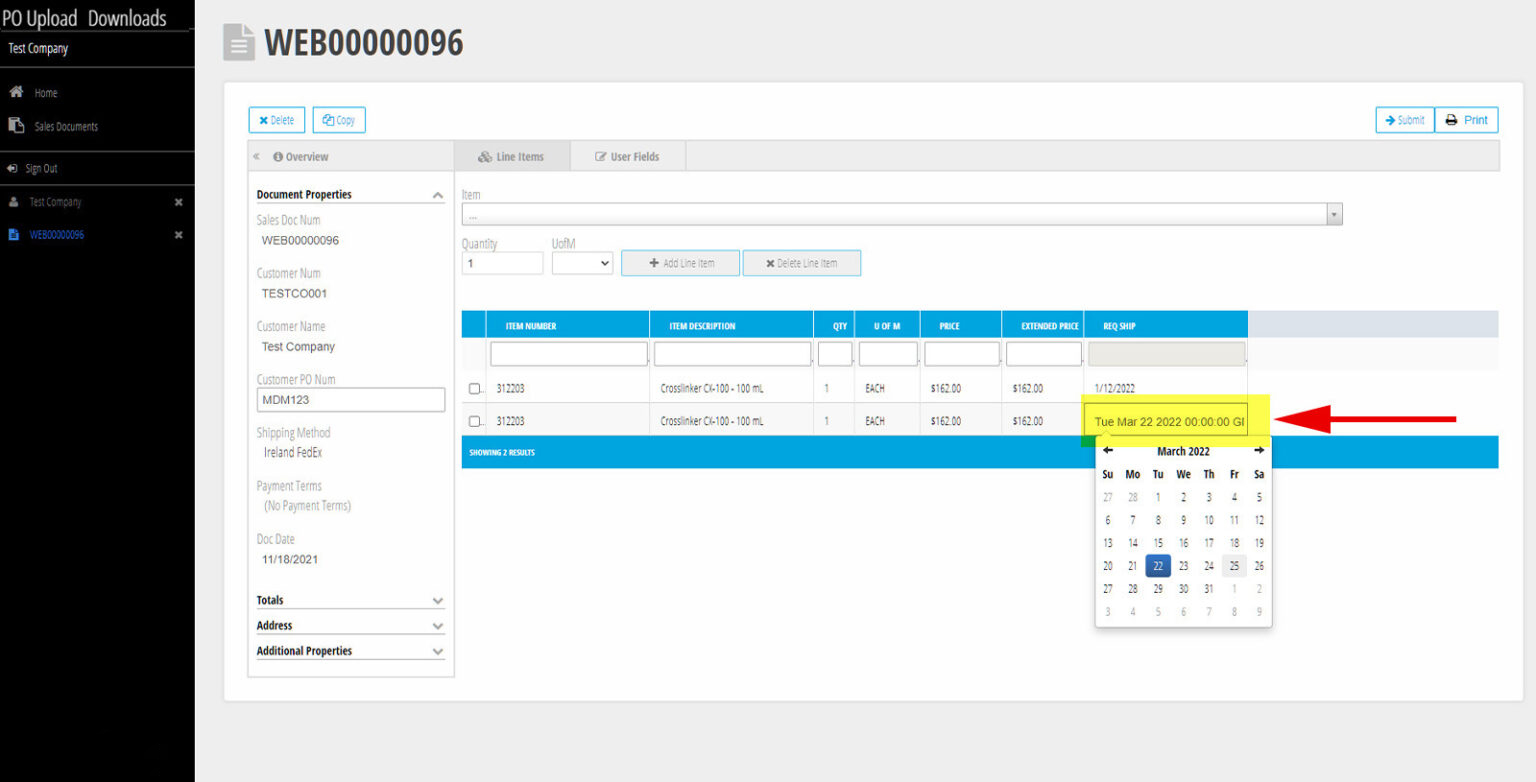Collapse the Overview panel with the double chevron
The width and height of the screenshot is (1536, 782).
pos(256,157)
